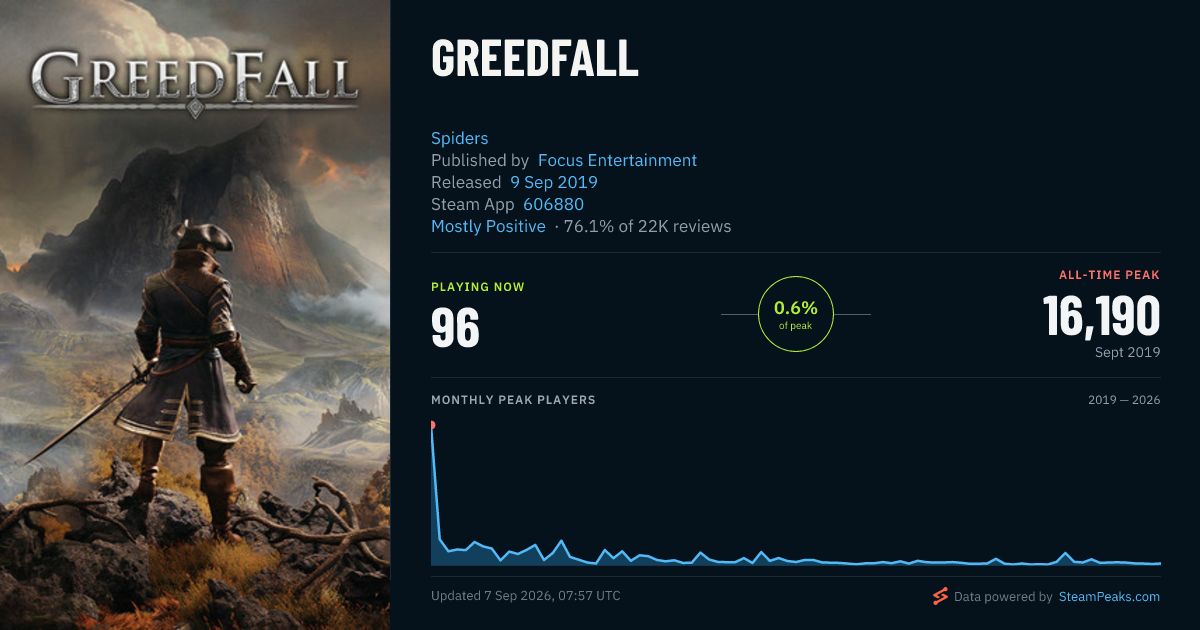Screen dimensions: 1200x630
Task: Click the red all-time peak chart dot
Action: (432, 425)
